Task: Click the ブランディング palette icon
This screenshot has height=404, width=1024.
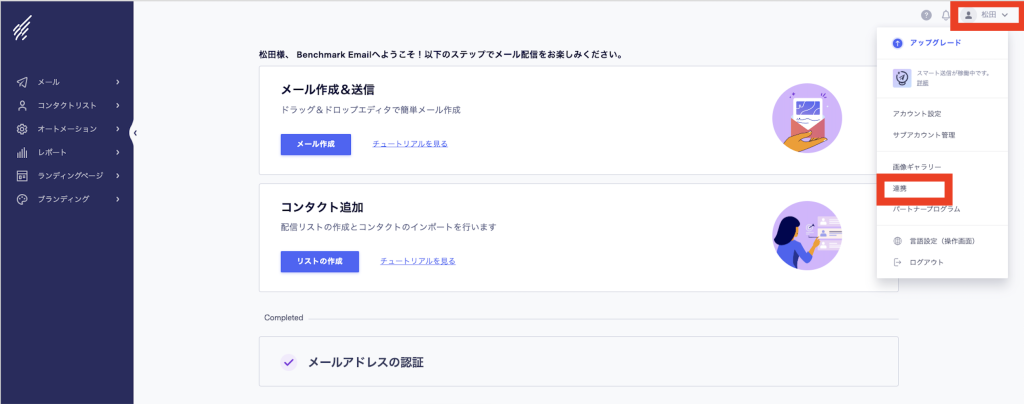Action: pyautogui.click(x=21, y=199)
